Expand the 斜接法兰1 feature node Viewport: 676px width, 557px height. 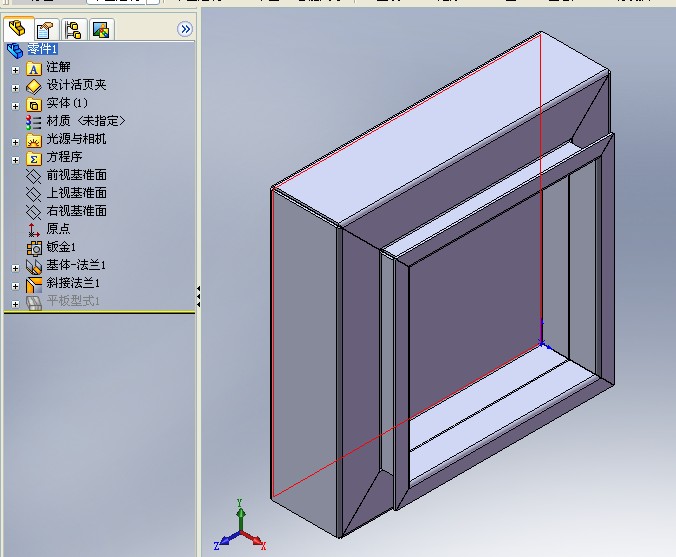[16, 286]
